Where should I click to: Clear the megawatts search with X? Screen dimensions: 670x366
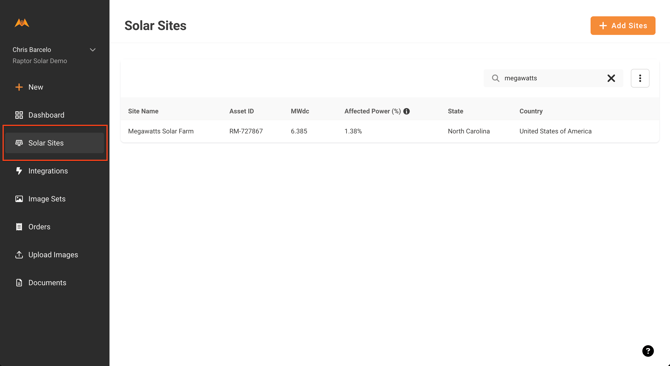tap(611, 78)
